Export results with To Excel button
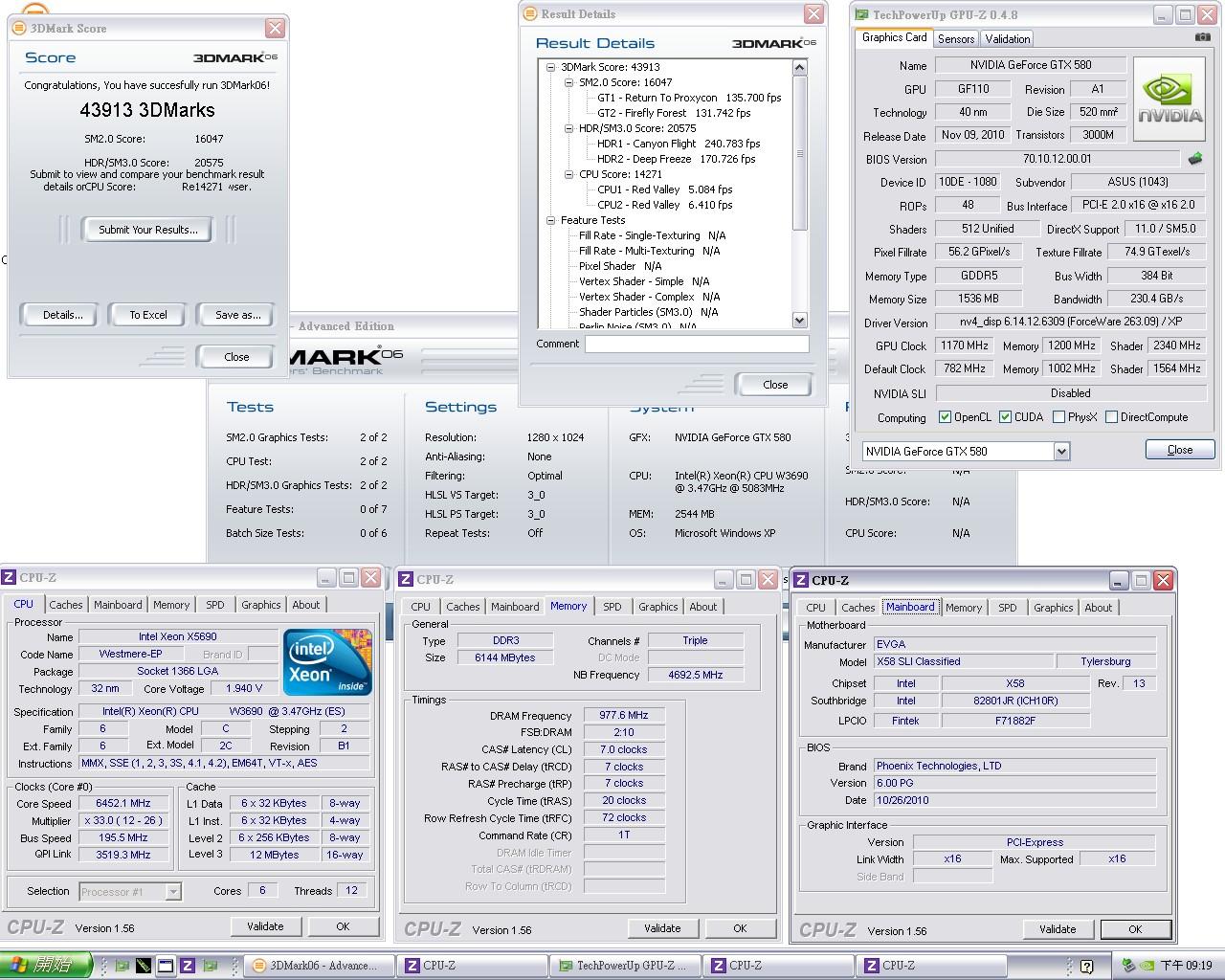 (x=148, y=315)
